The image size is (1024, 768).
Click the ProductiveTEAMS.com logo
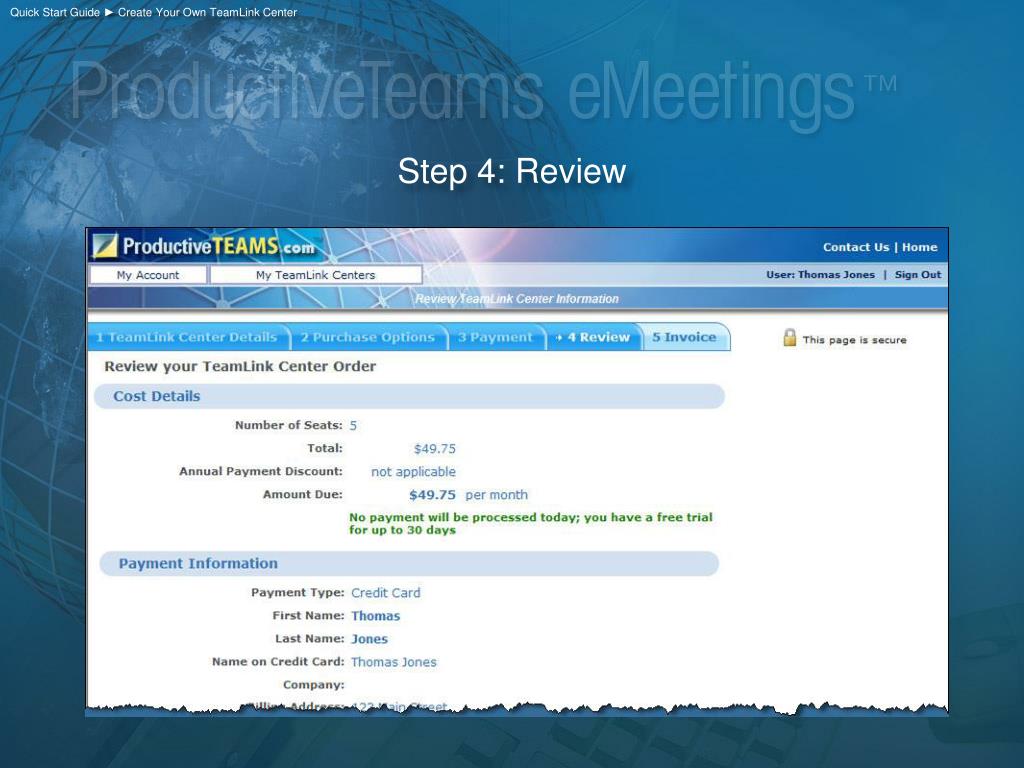click(x=204, y=246)
